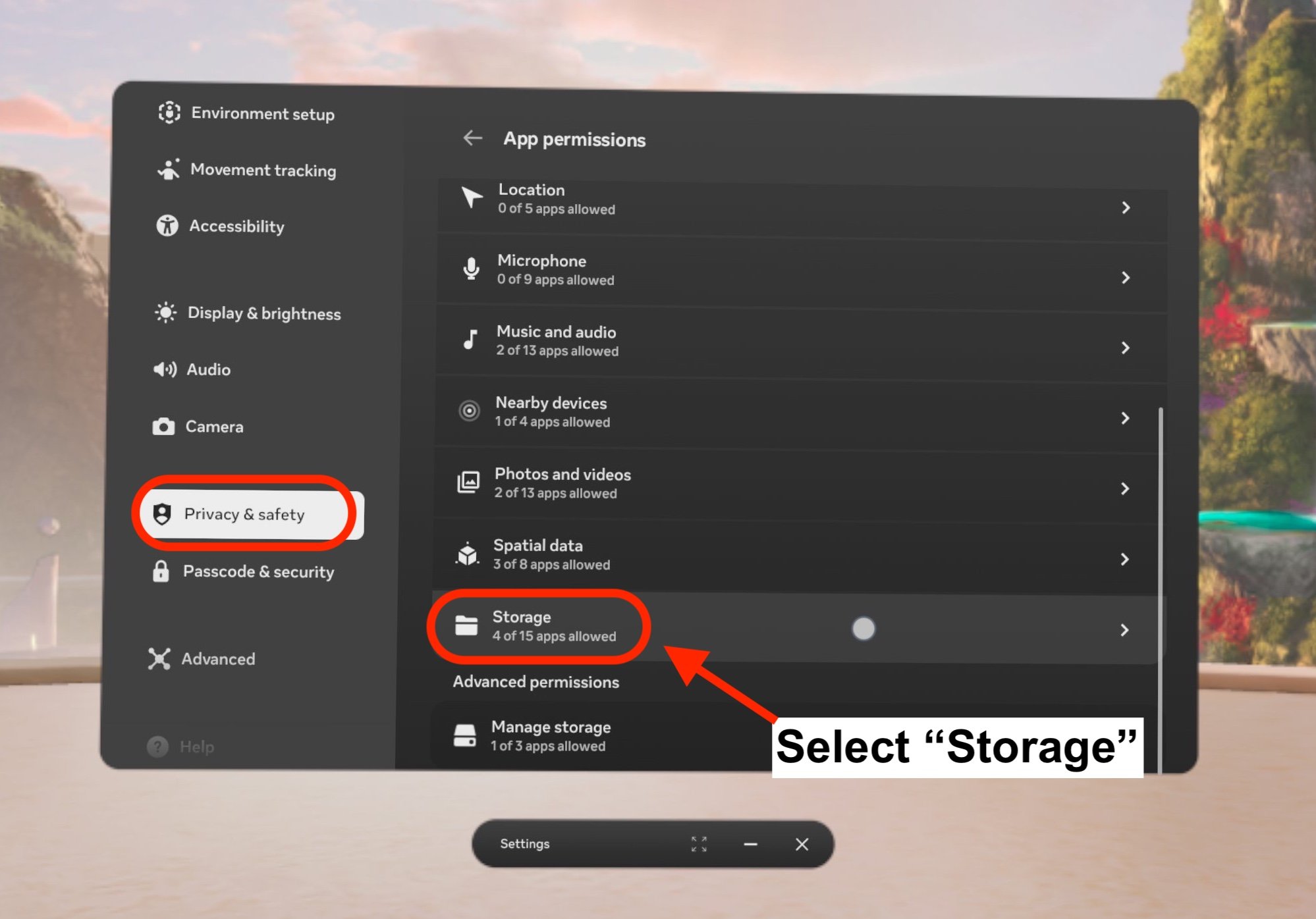Click the expand-window icon in the Settings bar
The width and height of the screenshot is (1316, 919).
(699, 844)
